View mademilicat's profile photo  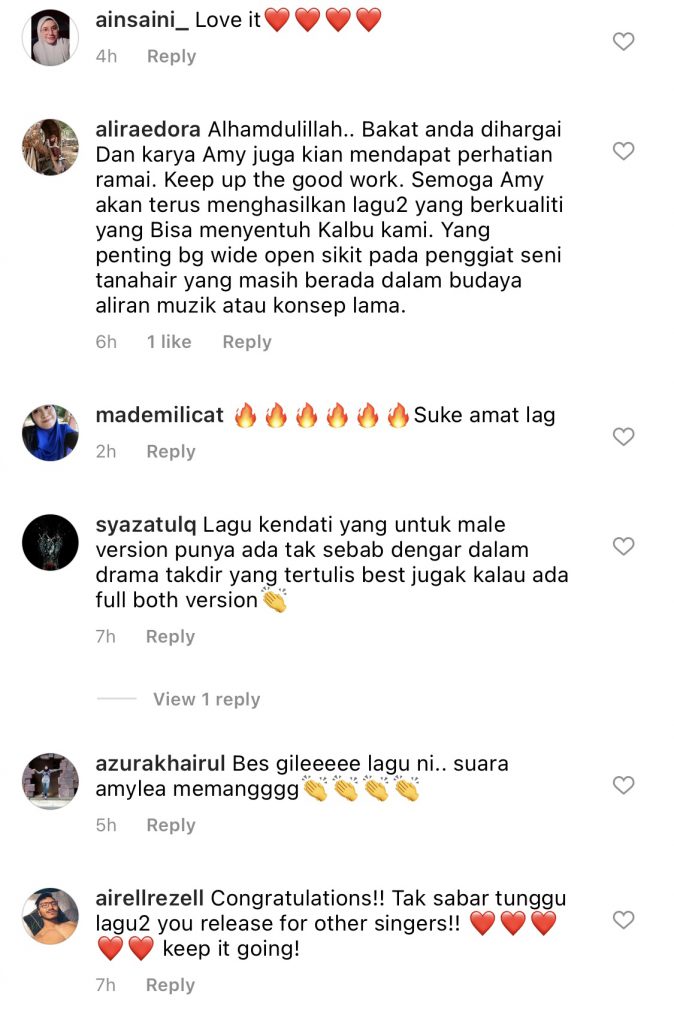(50, 432)
